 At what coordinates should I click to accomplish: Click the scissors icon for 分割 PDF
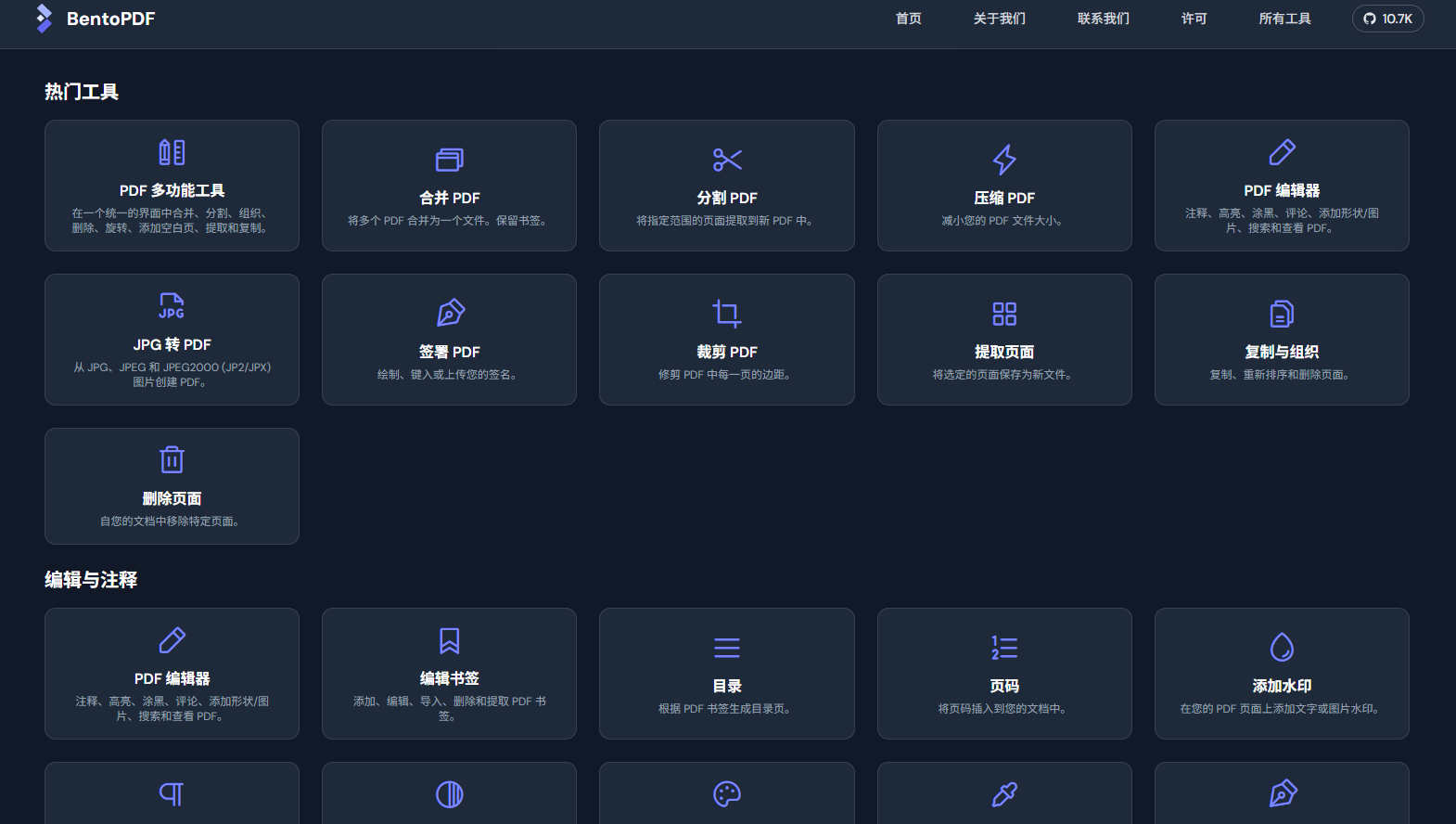[x=727, y=160]
